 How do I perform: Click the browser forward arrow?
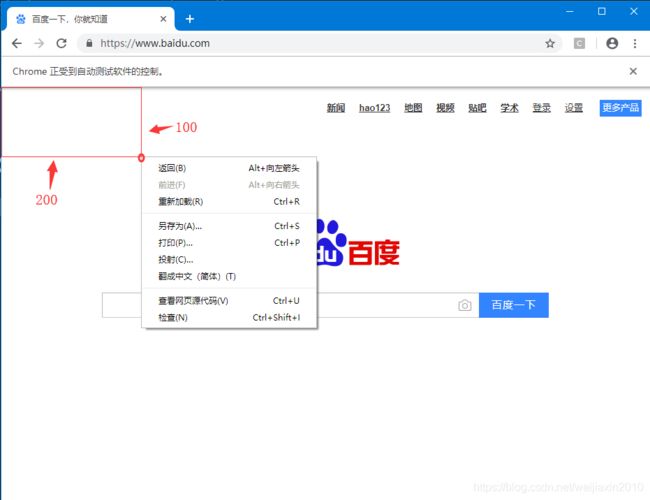pyautogui.click(x=39, y=43)
